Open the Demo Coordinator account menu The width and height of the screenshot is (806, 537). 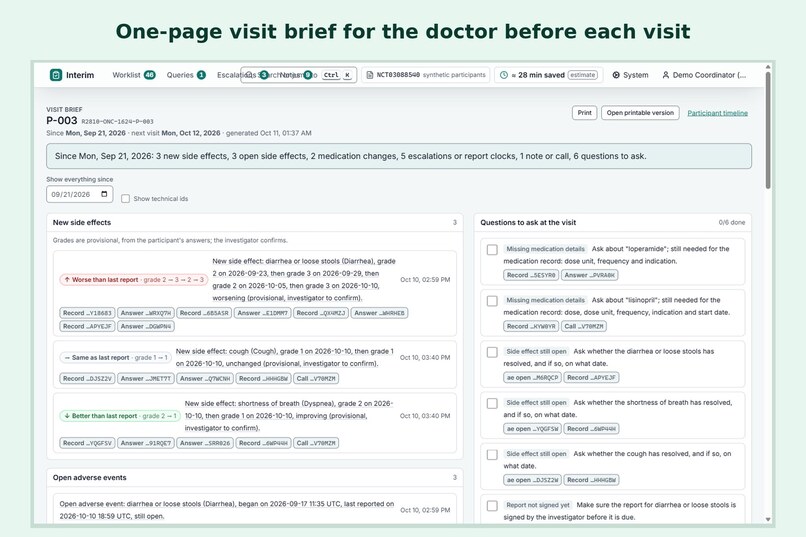coord(704,75)
